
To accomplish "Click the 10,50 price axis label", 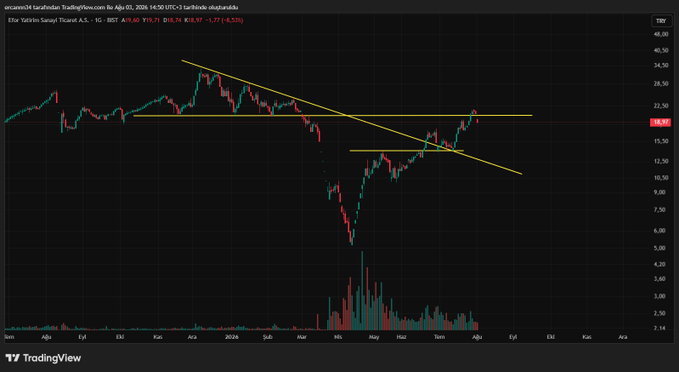I will 661,178.
